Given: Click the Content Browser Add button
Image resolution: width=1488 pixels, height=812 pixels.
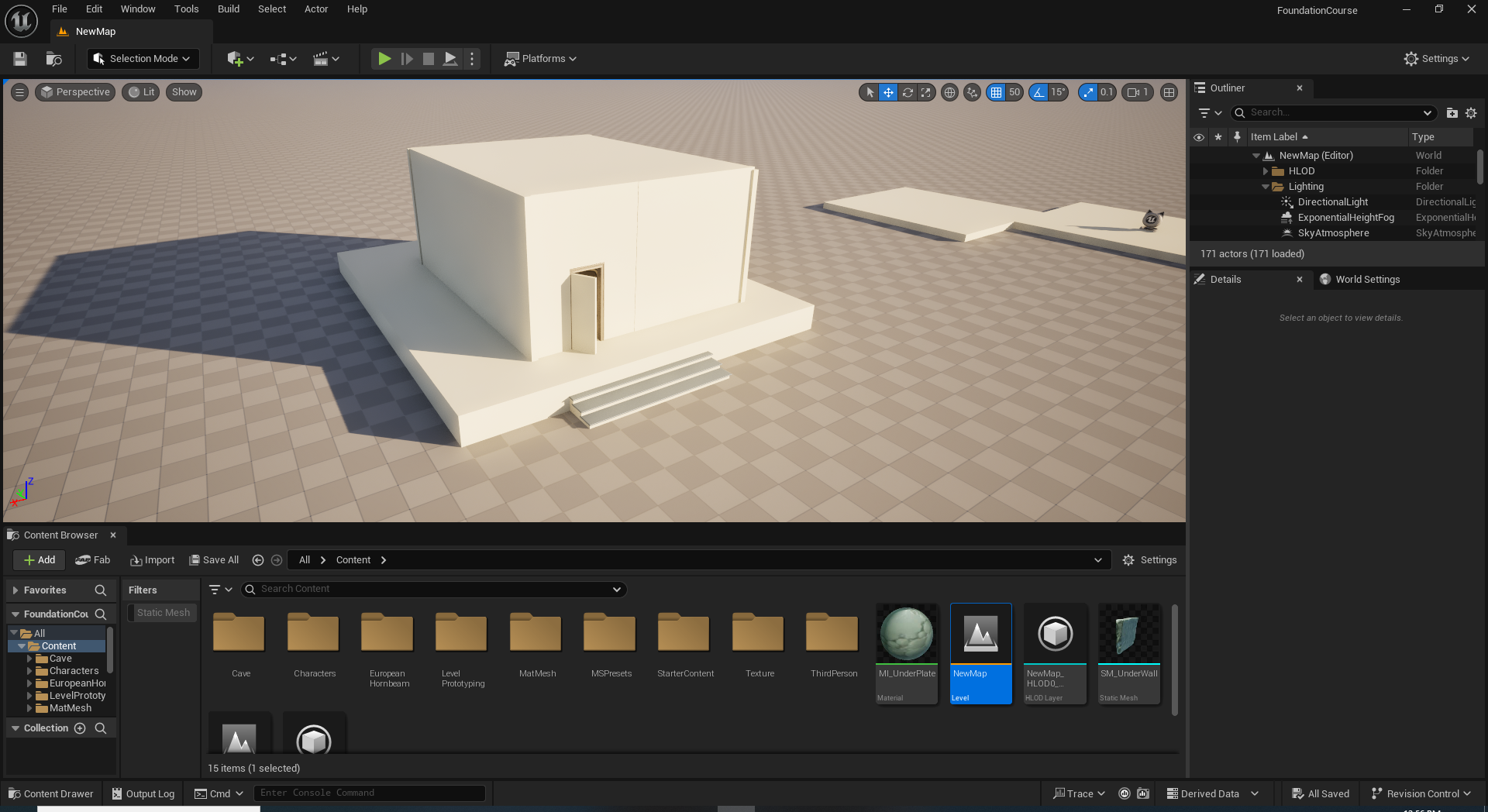Looking at the screenshot, I should (x=39, y=560).
